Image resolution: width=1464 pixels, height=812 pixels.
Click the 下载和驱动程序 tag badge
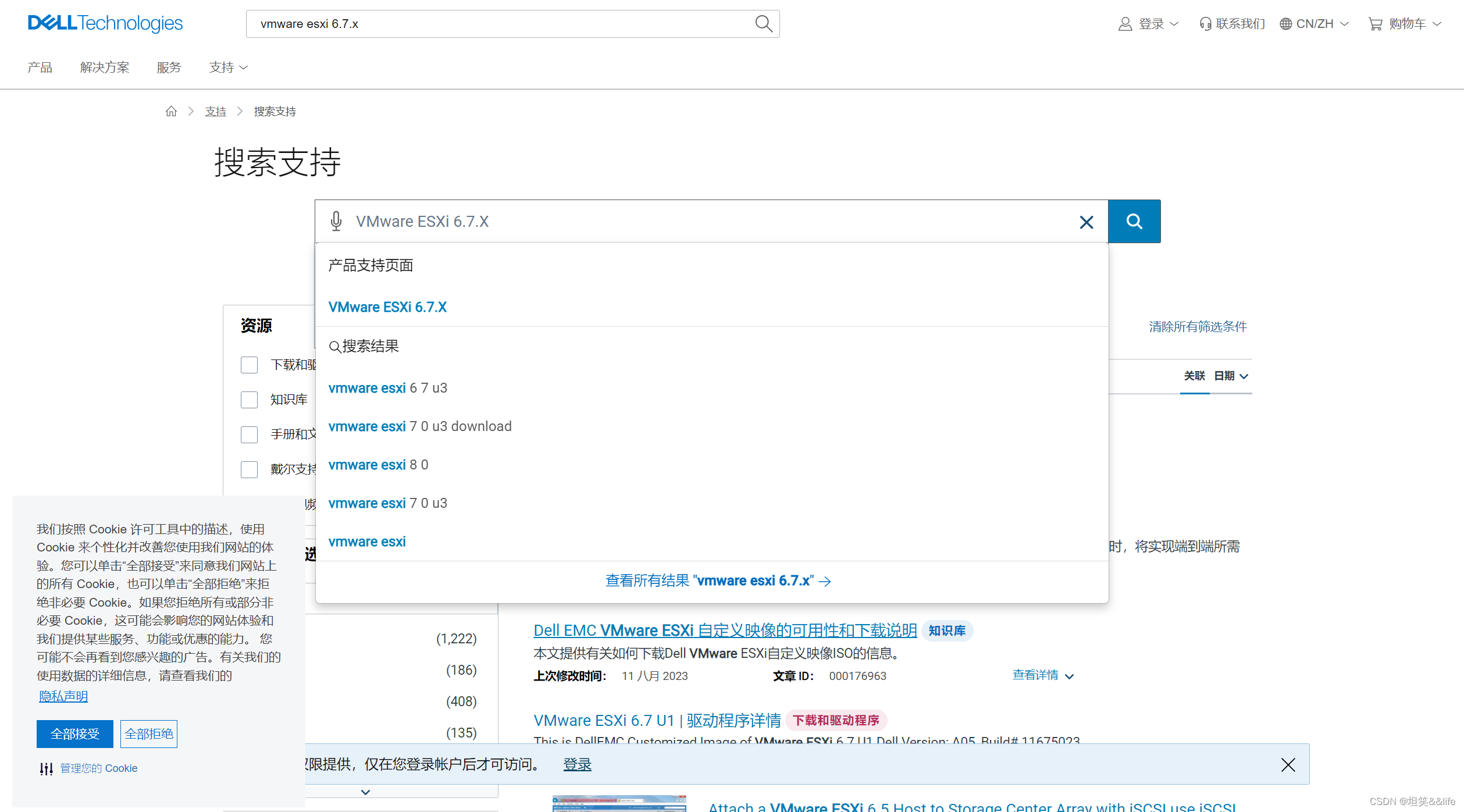tap(836, 721)
